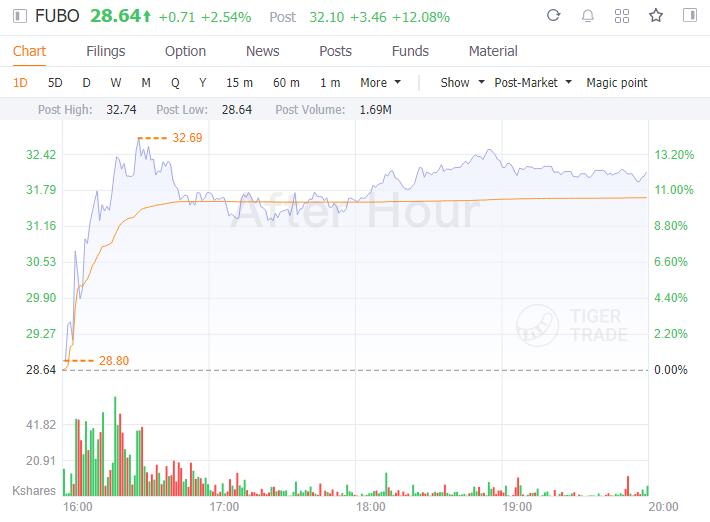Toggle right side panel icon

690,15
